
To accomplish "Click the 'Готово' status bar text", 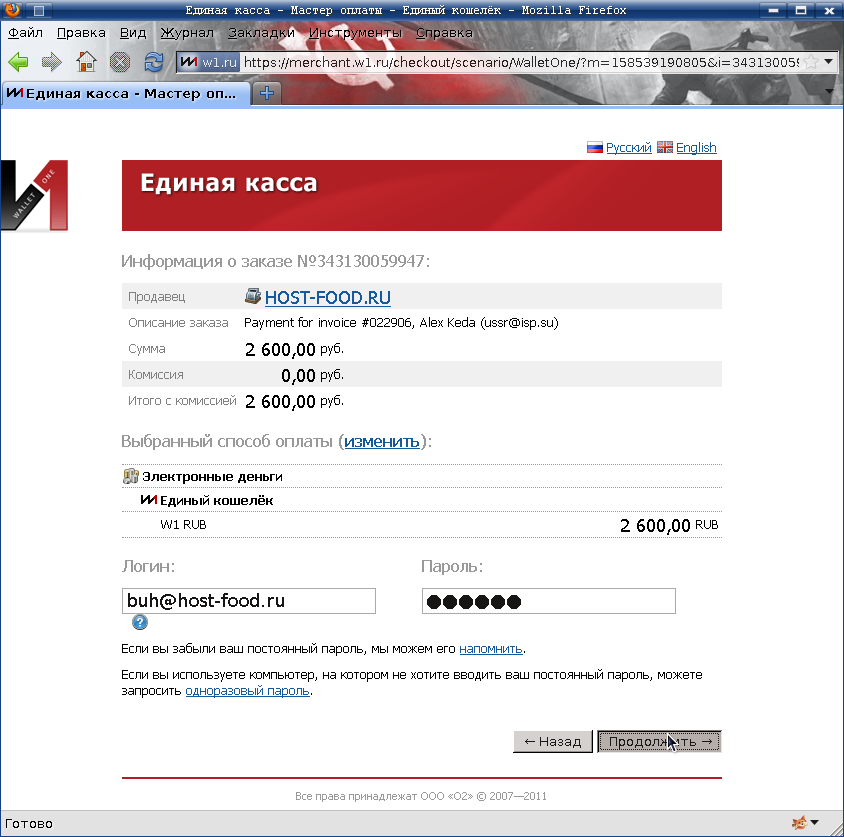I will coord(29,824).
